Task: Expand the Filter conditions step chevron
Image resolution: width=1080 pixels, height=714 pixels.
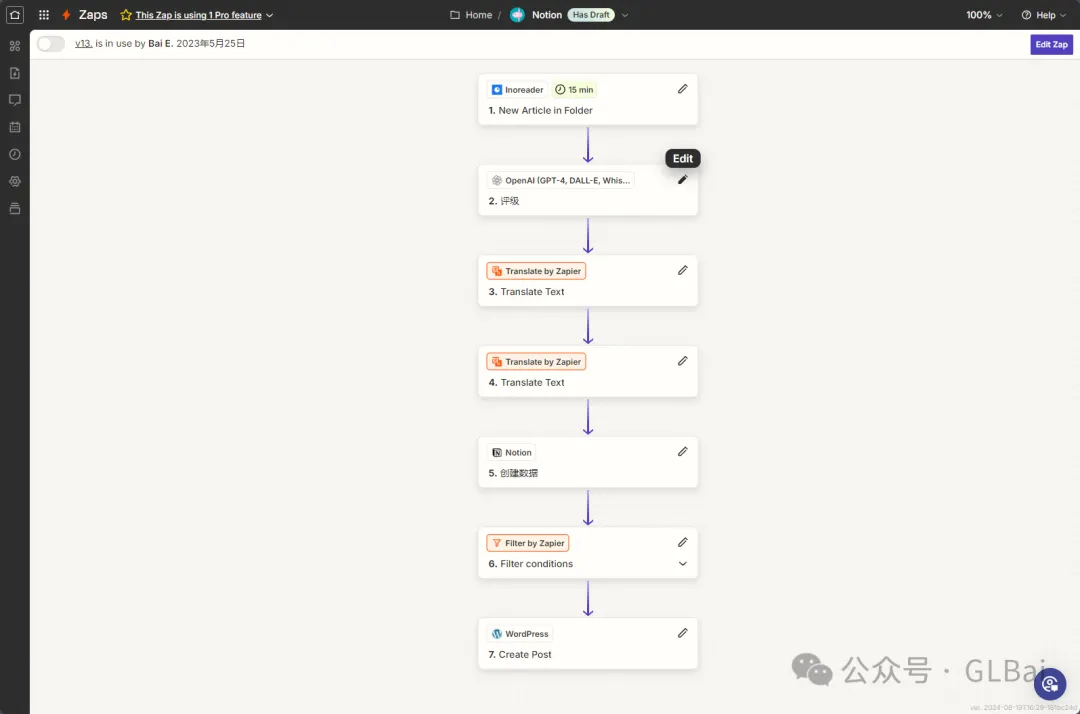Action: [683, 564]
